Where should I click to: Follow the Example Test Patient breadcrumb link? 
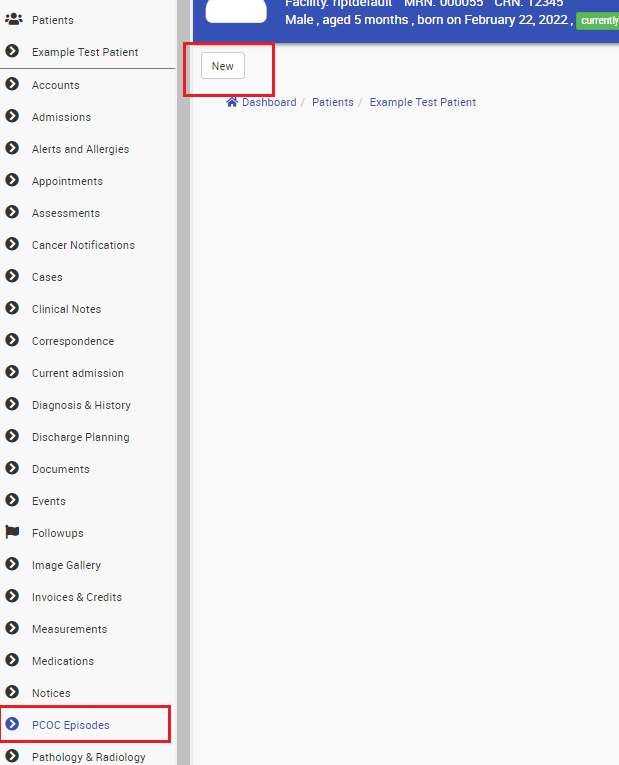click(x=423, y=102)
